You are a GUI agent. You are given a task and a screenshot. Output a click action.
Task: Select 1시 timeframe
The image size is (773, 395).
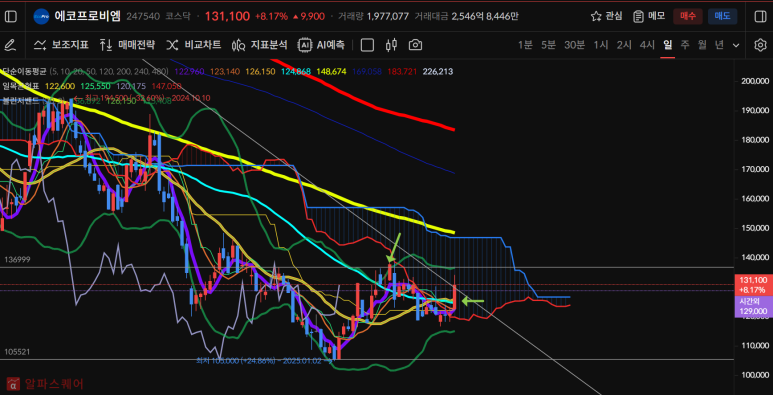click(x=600, y=45)
